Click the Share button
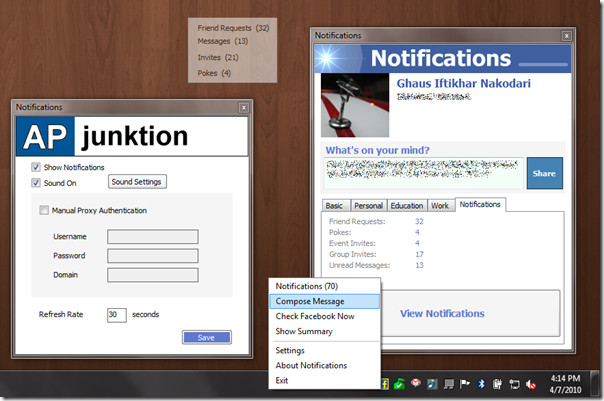604x401 pixels. (x=544, y=173)
